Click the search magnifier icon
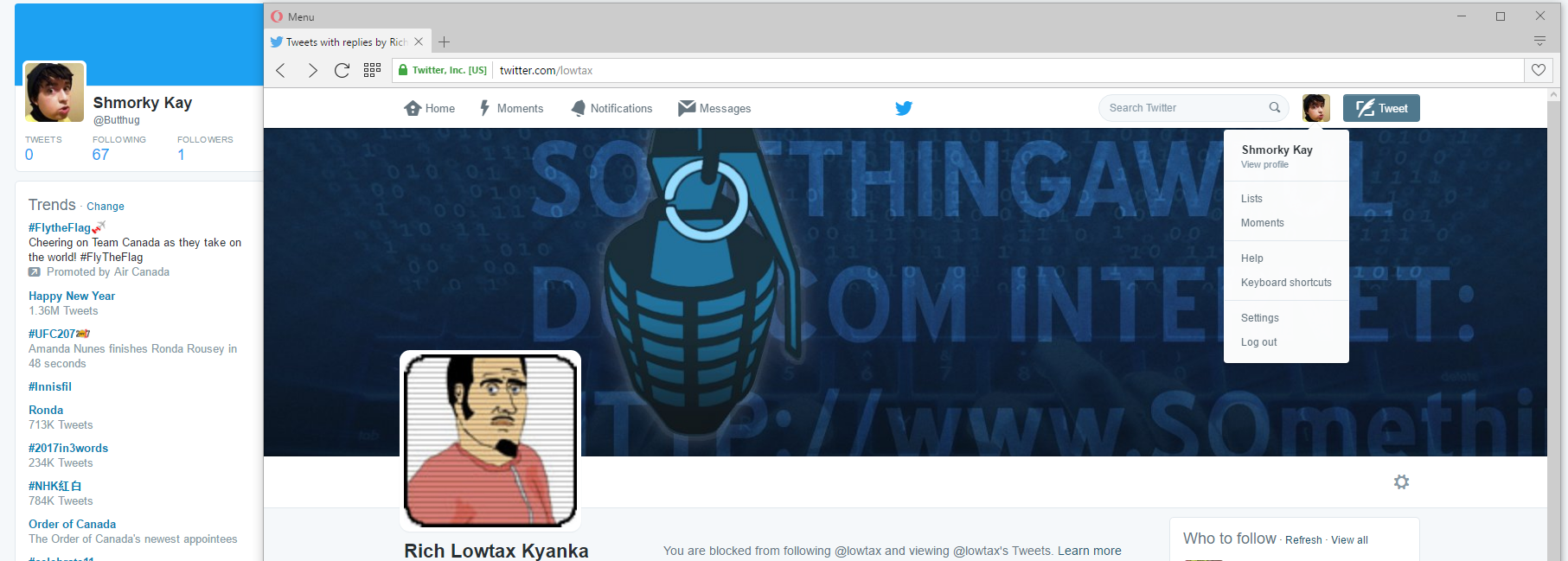Image resolution: width=1568 pixels, height=561 pixels. coord(1274,108)
